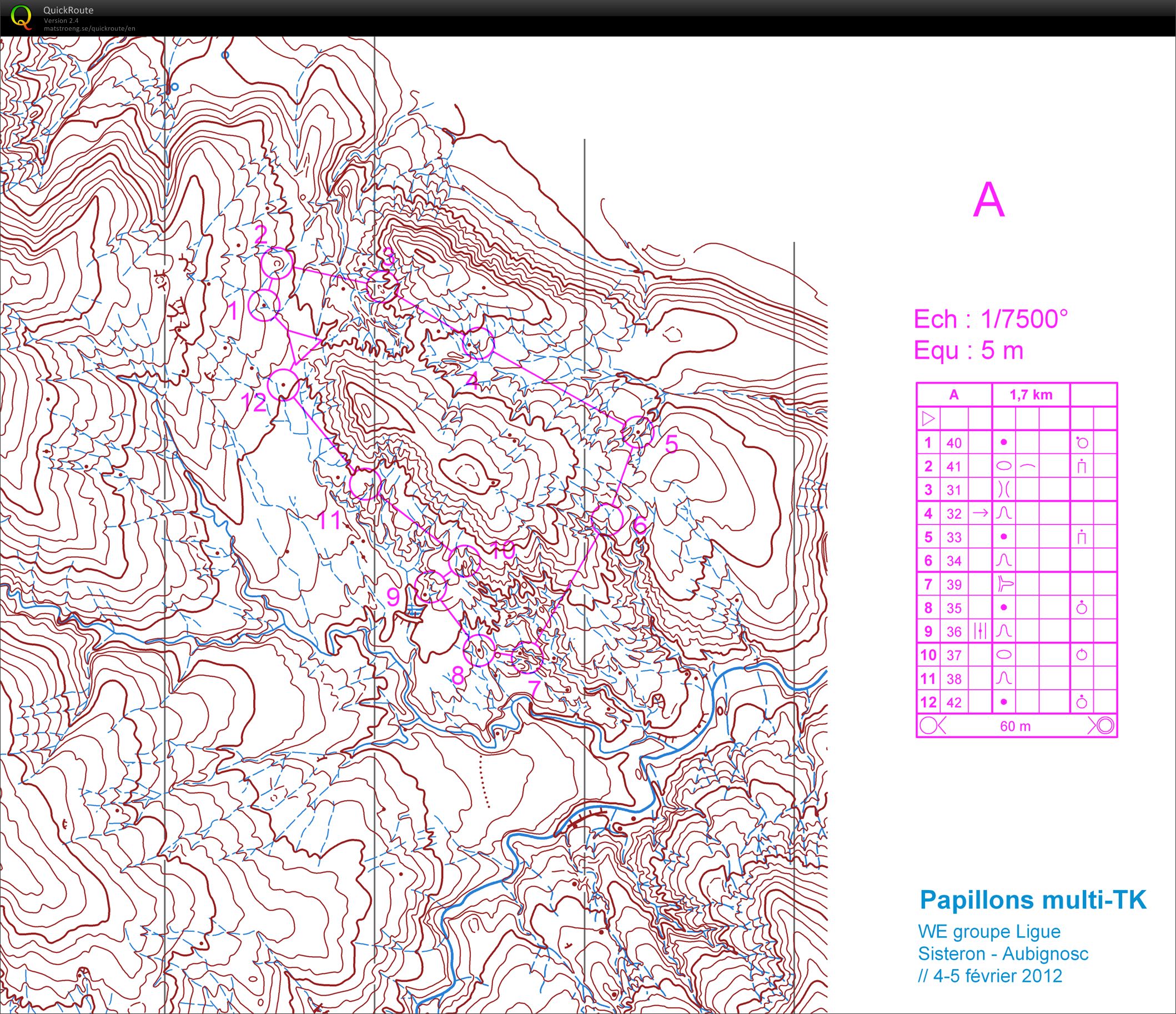This screenshot has width=1176, height=1014.
Task: Click the vertical bars symbol in row 9
Action: pos(980,631)
